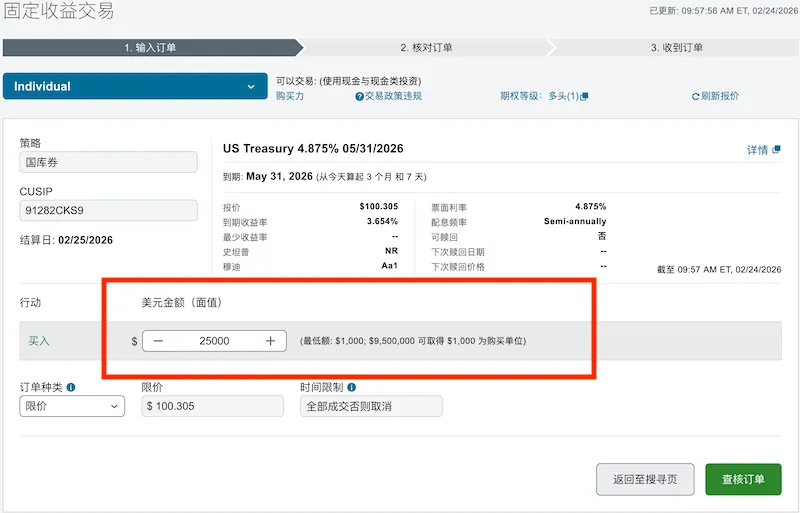
Task: Click the plus icon in amount stepper
Action: click(x=270, y=341)
